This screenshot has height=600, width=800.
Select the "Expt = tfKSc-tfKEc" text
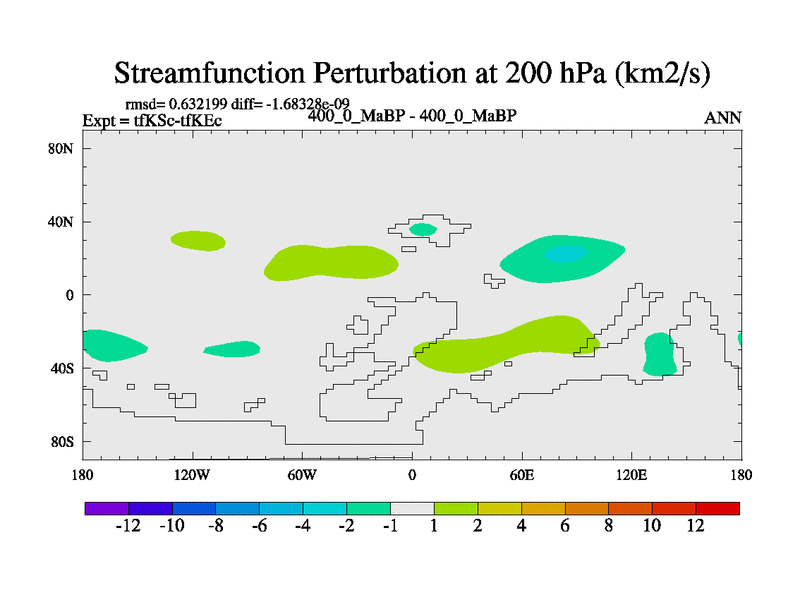click(x=152, y=121)
